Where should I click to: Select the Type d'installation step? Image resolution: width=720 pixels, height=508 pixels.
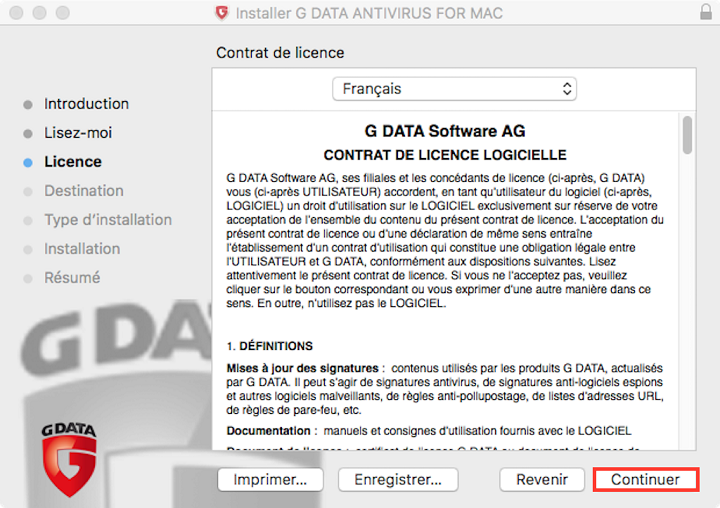coord(108,220)
